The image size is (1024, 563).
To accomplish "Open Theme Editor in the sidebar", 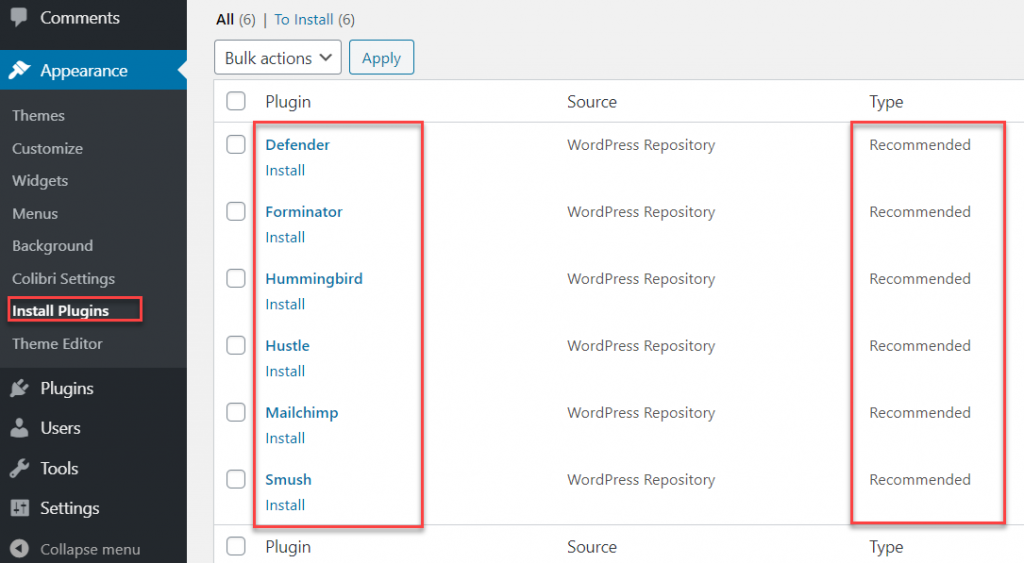I will click(57, 344).
